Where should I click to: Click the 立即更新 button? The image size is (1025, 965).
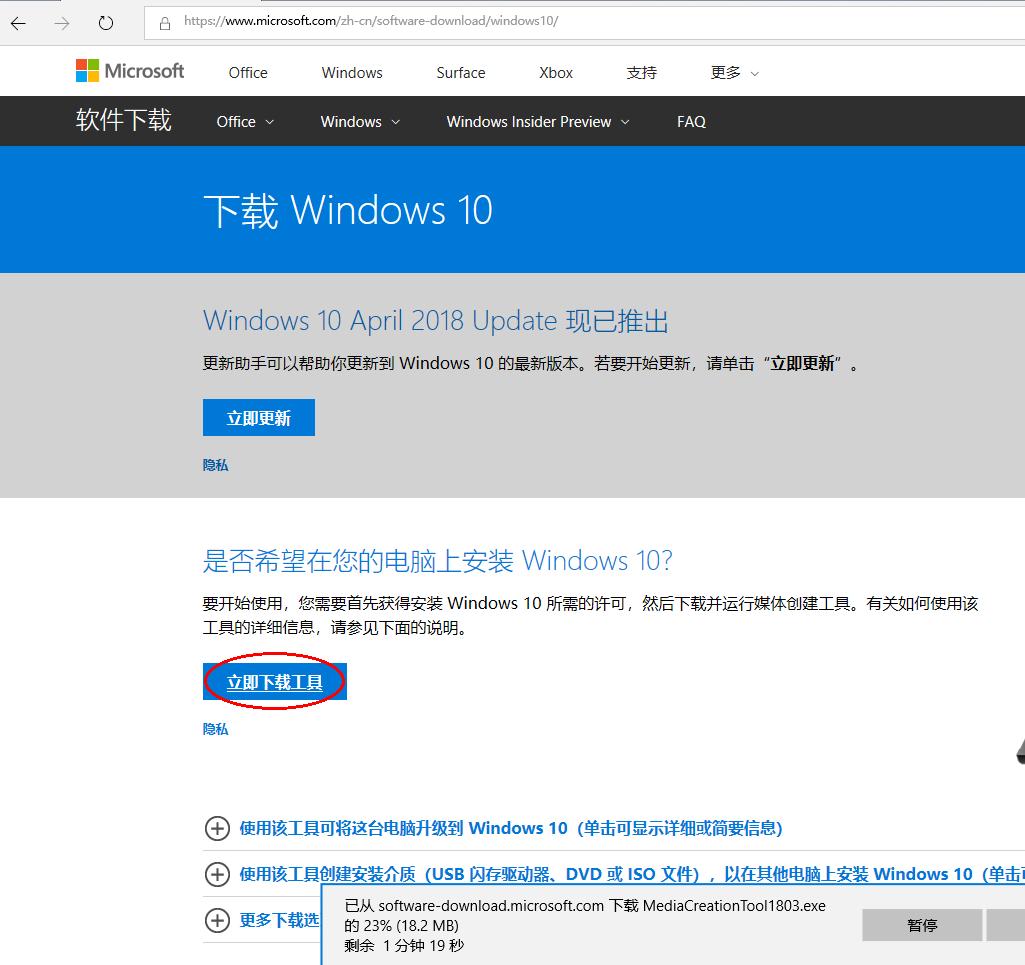coord(258,417)
